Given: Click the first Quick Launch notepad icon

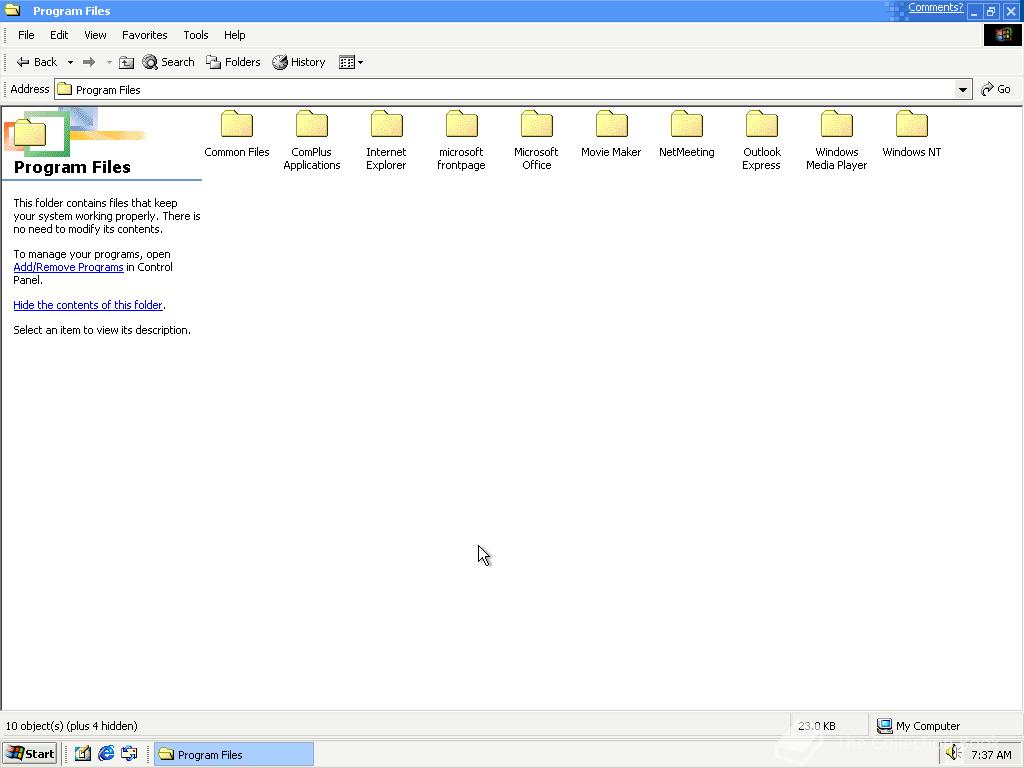Looking at the screenshot, I should (x=83, y=754).
